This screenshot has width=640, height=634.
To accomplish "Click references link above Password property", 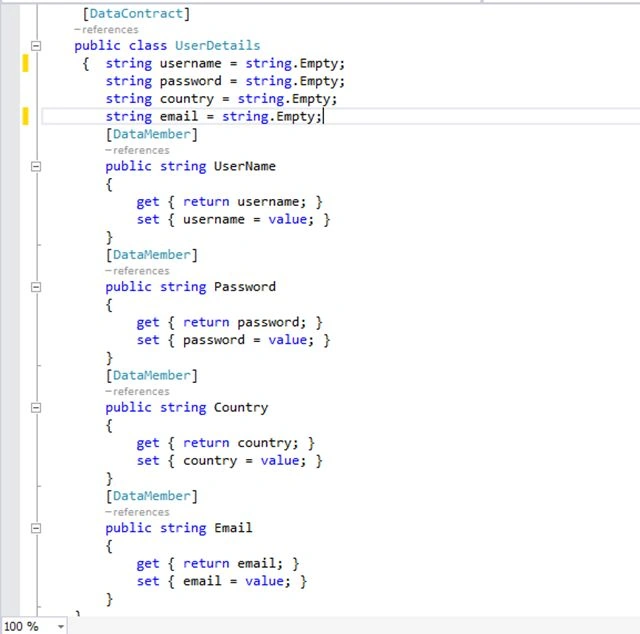I will tap(138, 271).
